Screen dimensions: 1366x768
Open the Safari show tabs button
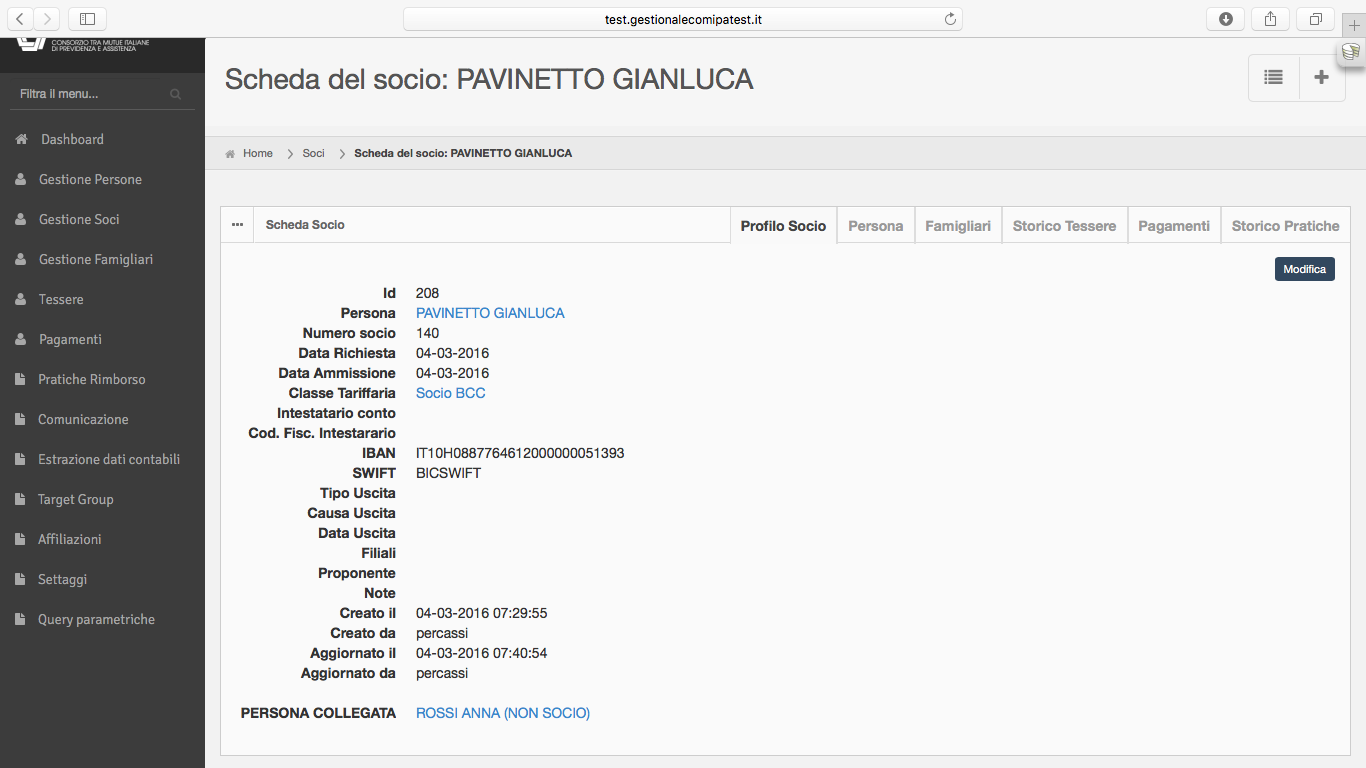(x=1316, y=19)
